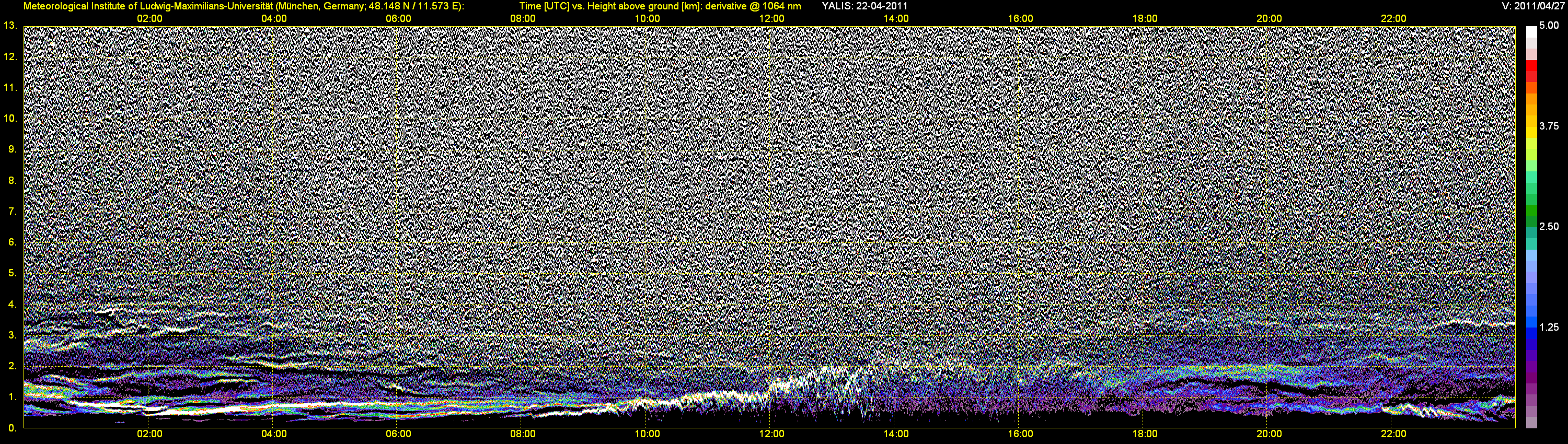Click the 7. km height axis label
Image resolution: width=1568 pixels, height=444 pixels.
click(13, 211)
